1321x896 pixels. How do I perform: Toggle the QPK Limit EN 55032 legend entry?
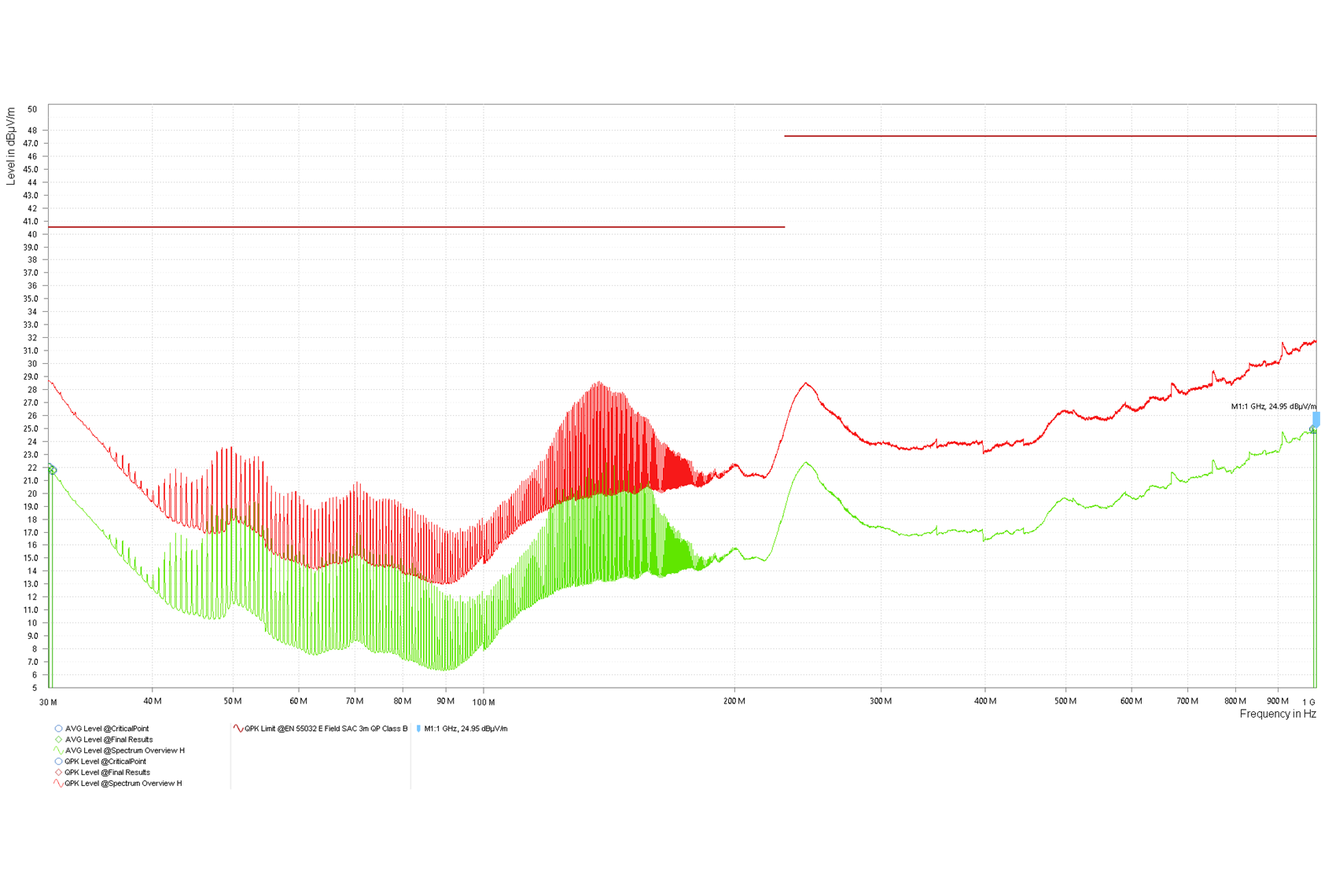point(325,729)
